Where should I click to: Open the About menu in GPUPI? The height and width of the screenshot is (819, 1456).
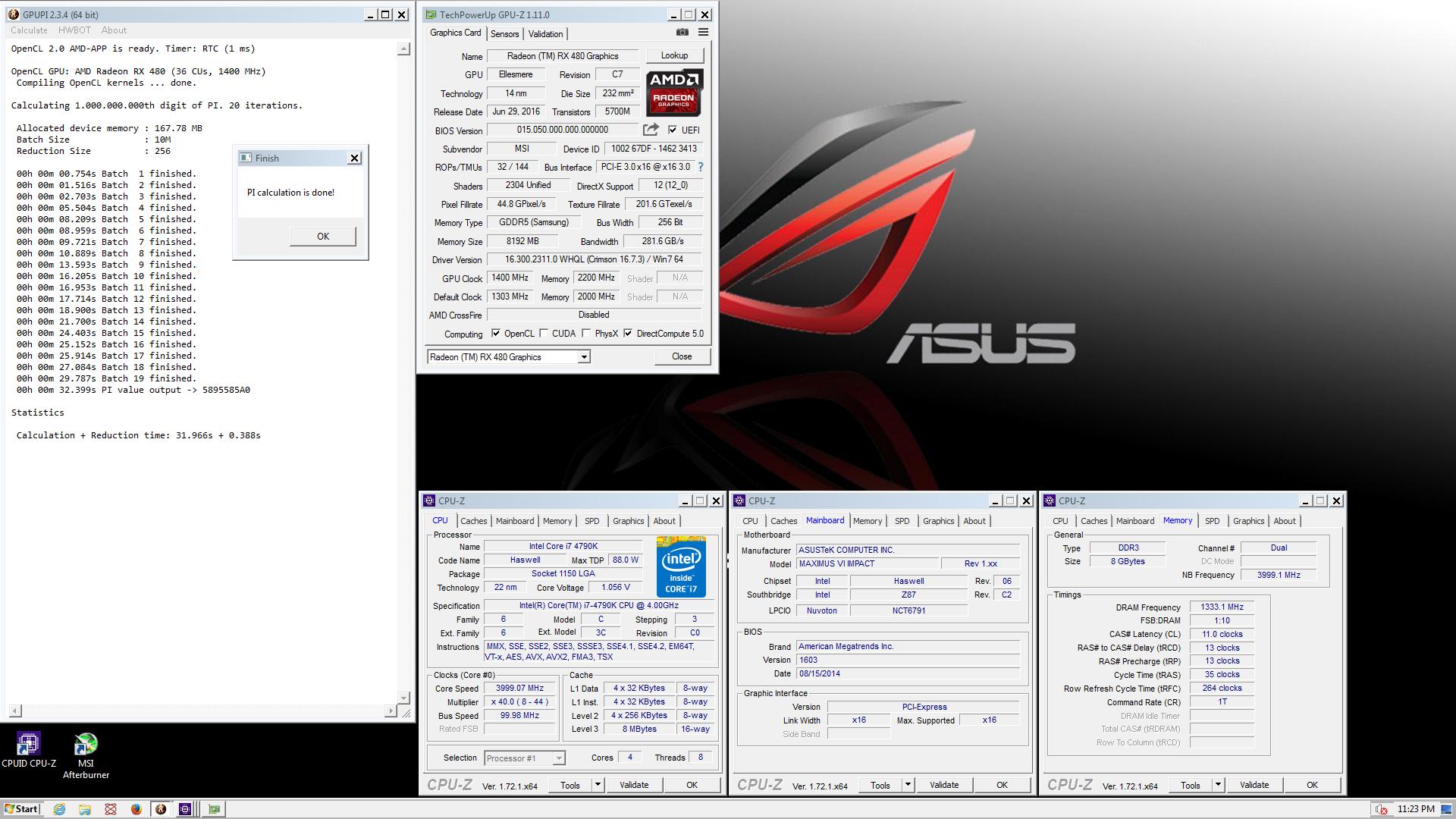pyautogui.click(x=114, y=30)
